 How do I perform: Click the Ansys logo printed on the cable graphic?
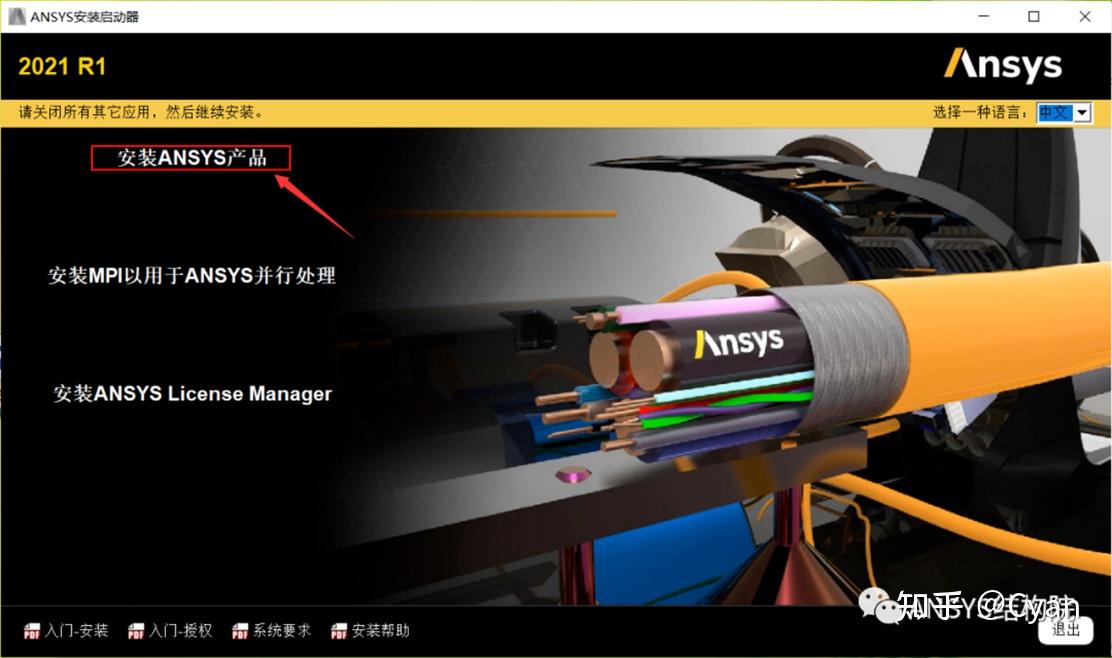click(740, 343)
